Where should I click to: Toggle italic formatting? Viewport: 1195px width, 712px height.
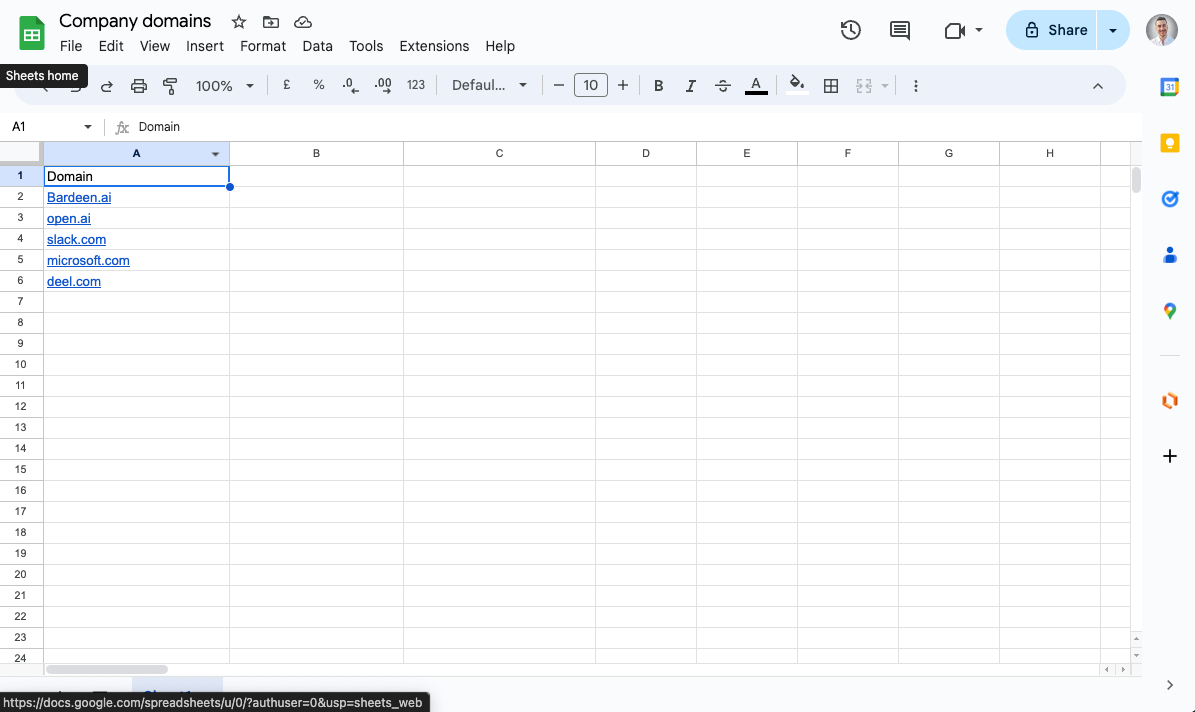[x=690, y=86]
